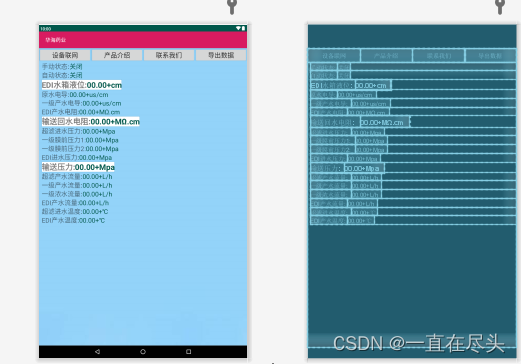The image size is (521, 364).
Task: Click the 产品介绍 button in design view
Action: (x=117, y=55)
